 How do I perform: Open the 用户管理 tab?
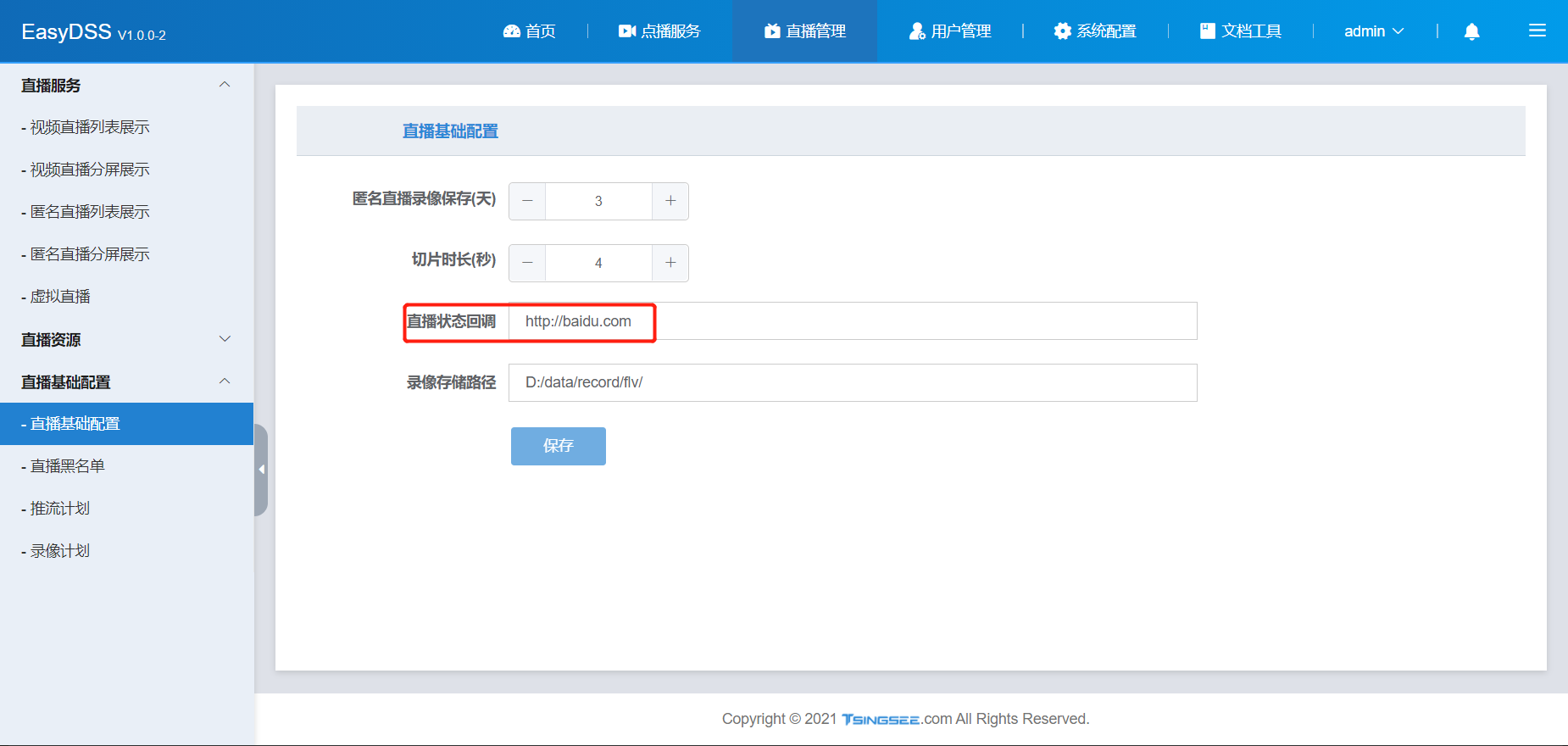click(x=950, y=31)
